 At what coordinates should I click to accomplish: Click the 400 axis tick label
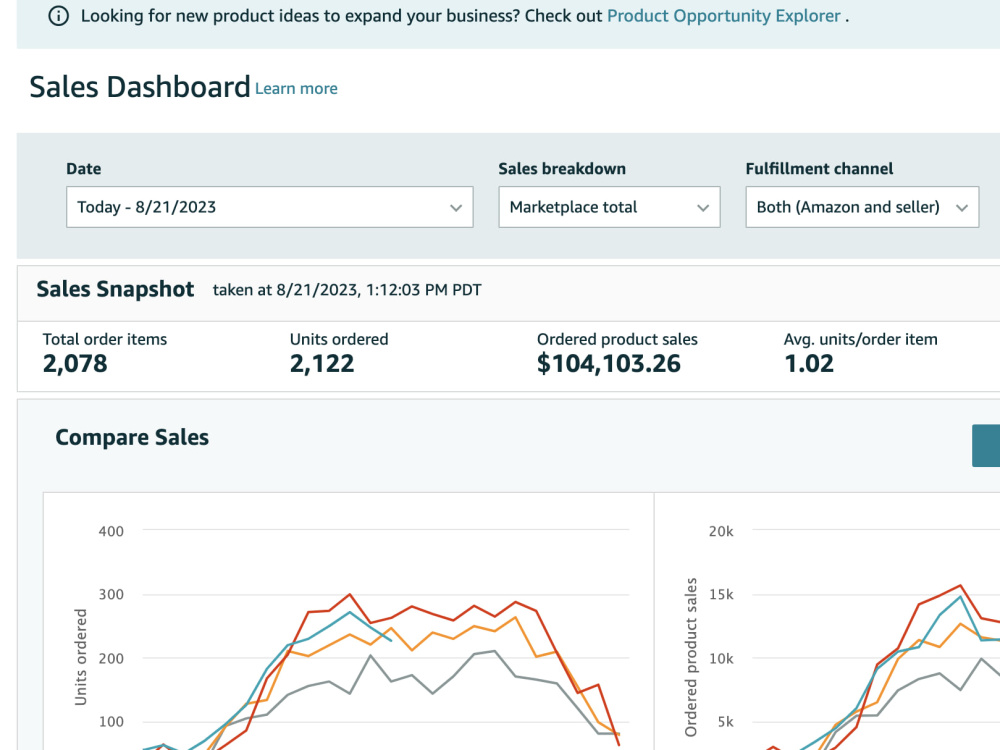coord(111,531)
